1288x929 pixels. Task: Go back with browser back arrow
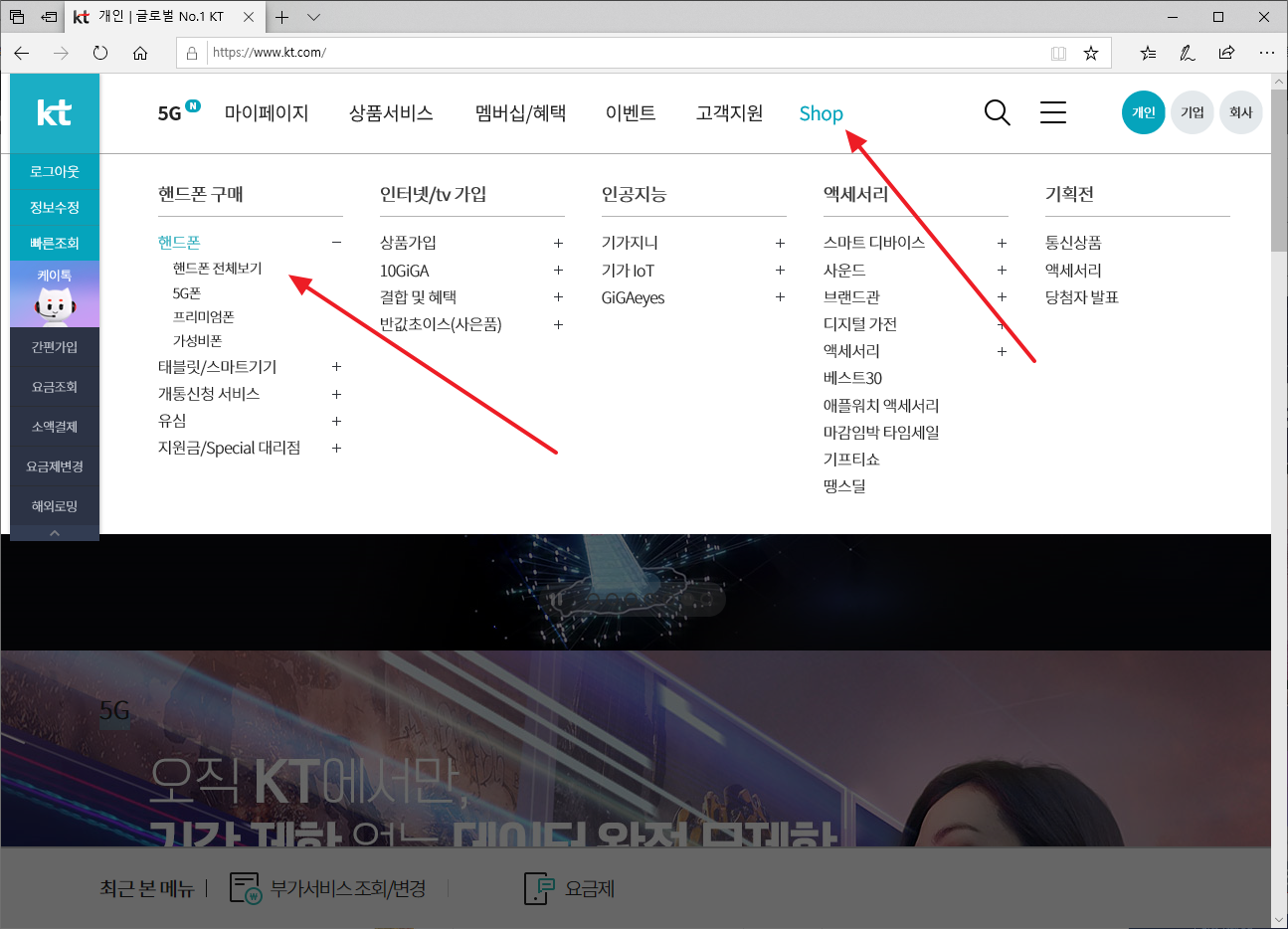coord(22,53)
